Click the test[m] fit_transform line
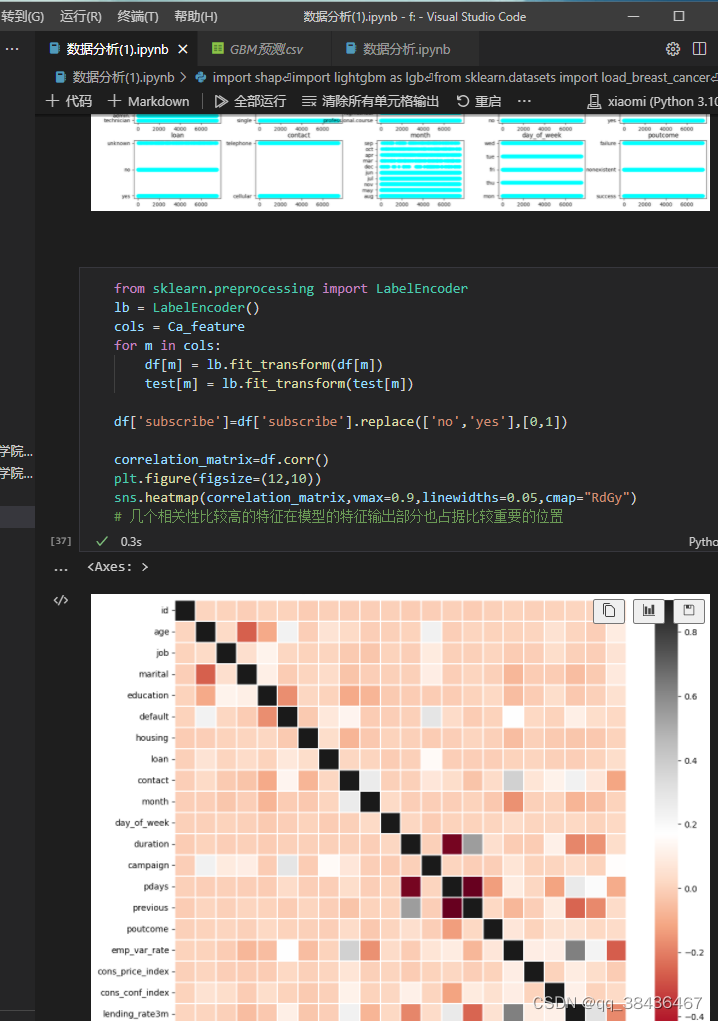 [x=279, y=384]
